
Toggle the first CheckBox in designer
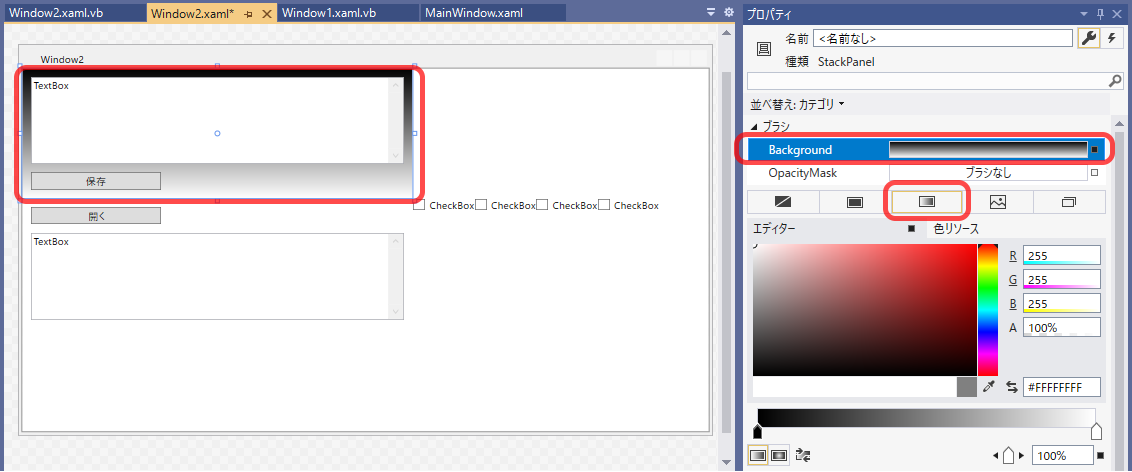(x=419, y=205)
